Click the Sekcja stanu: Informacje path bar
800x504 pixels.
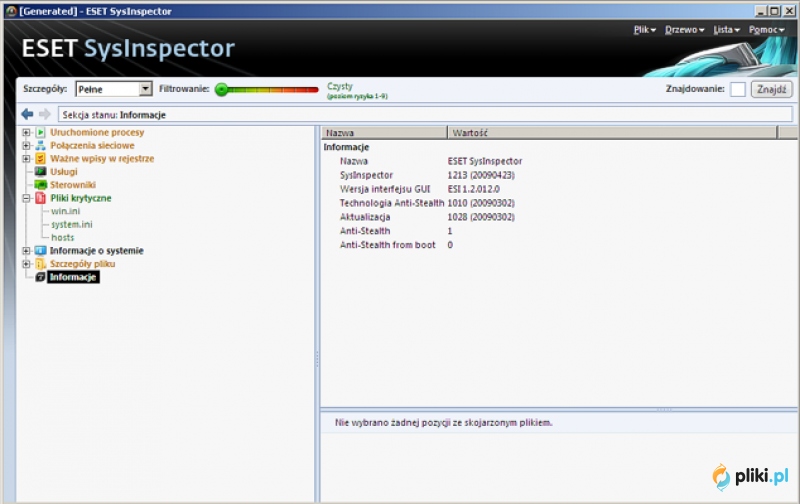426,115
